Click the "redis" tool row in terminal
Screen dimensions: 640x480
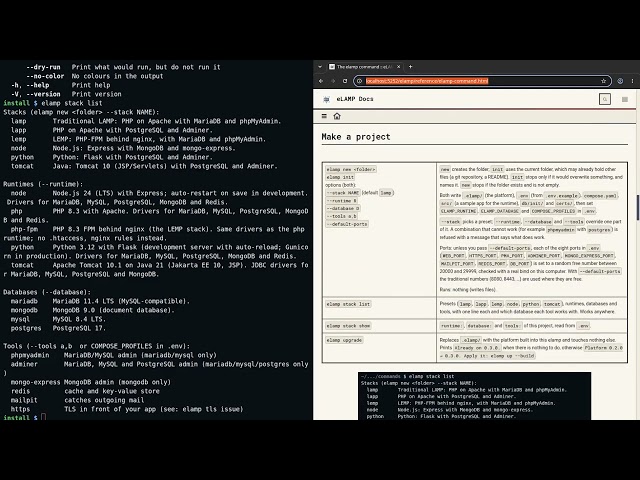click(x=85, y=391)
